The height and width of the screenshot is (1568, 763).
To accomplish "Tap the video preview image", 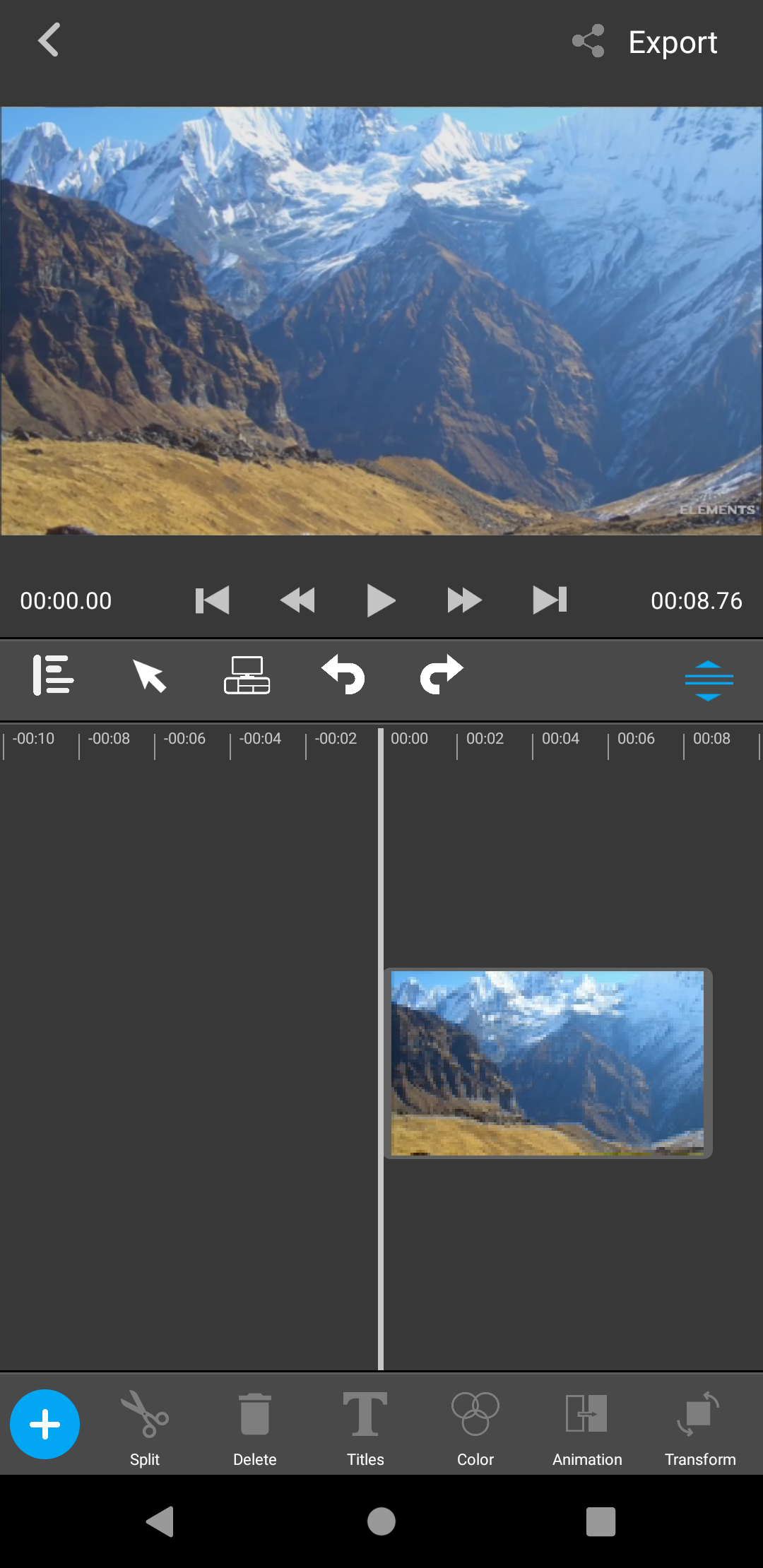I will 381,321.
